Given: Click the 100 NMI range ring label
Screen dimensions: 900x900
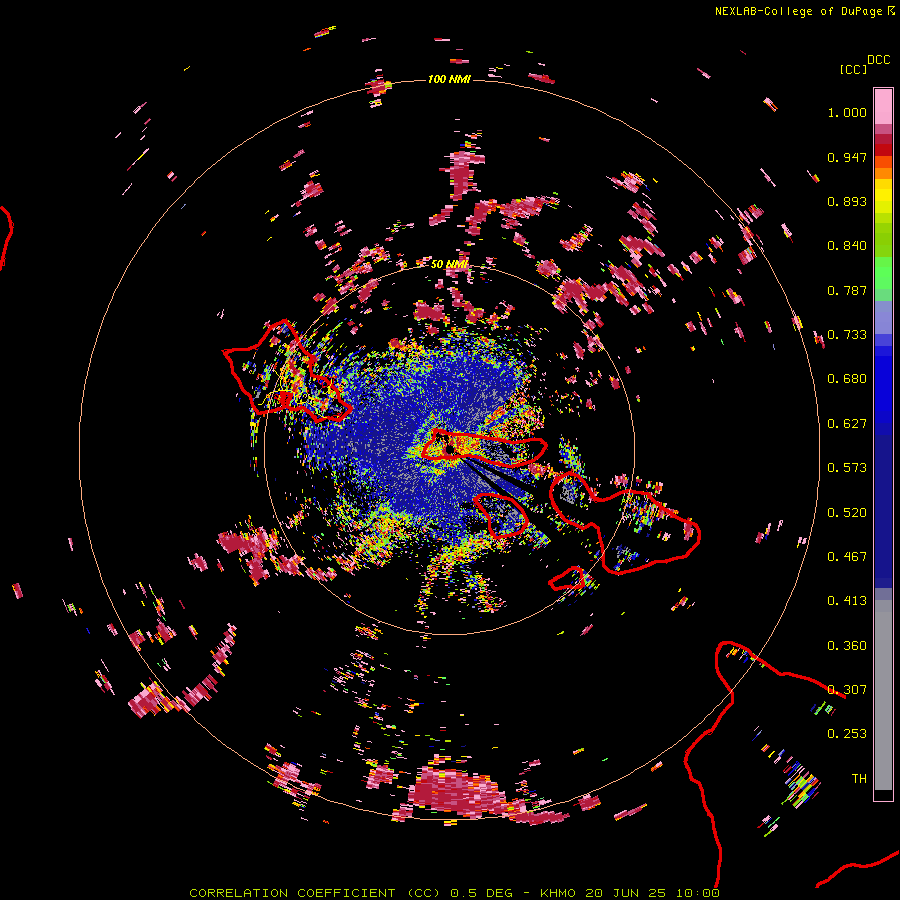Looking at the screenshot, I should [x=449, y=79].
